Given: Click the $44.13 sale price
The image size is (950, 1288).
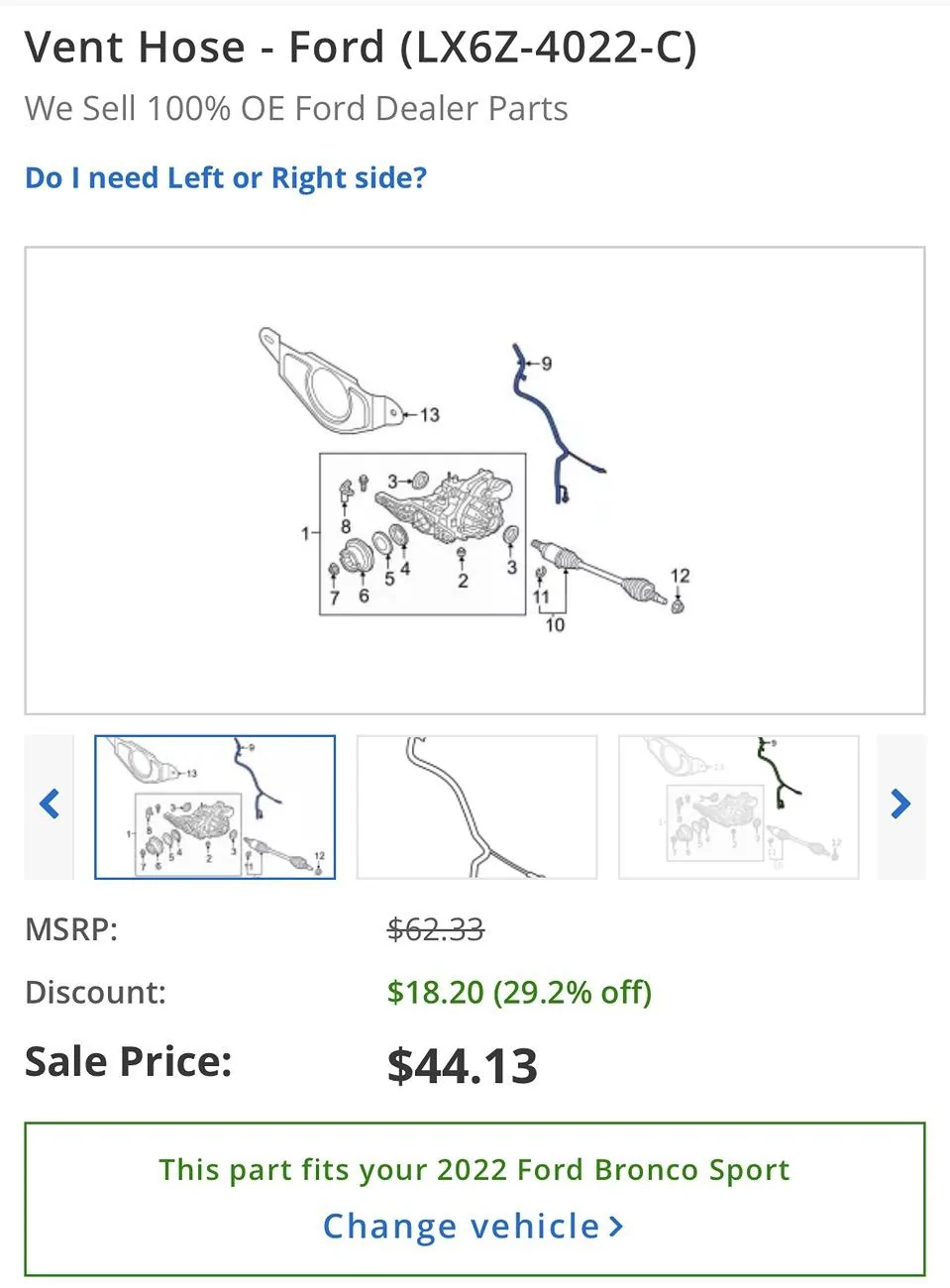Looking at the screenshot, I should [462, 1066].
